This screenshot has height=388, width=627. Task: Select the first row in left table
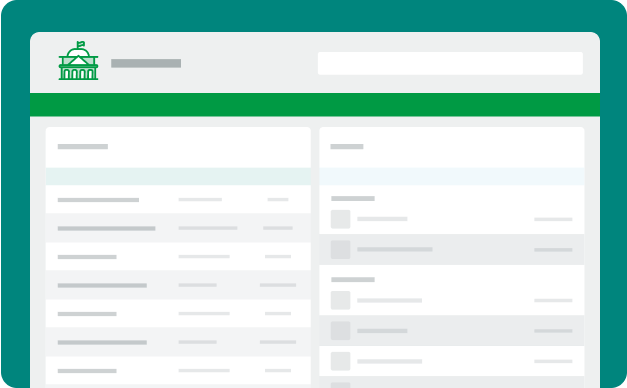coord(178,199)
